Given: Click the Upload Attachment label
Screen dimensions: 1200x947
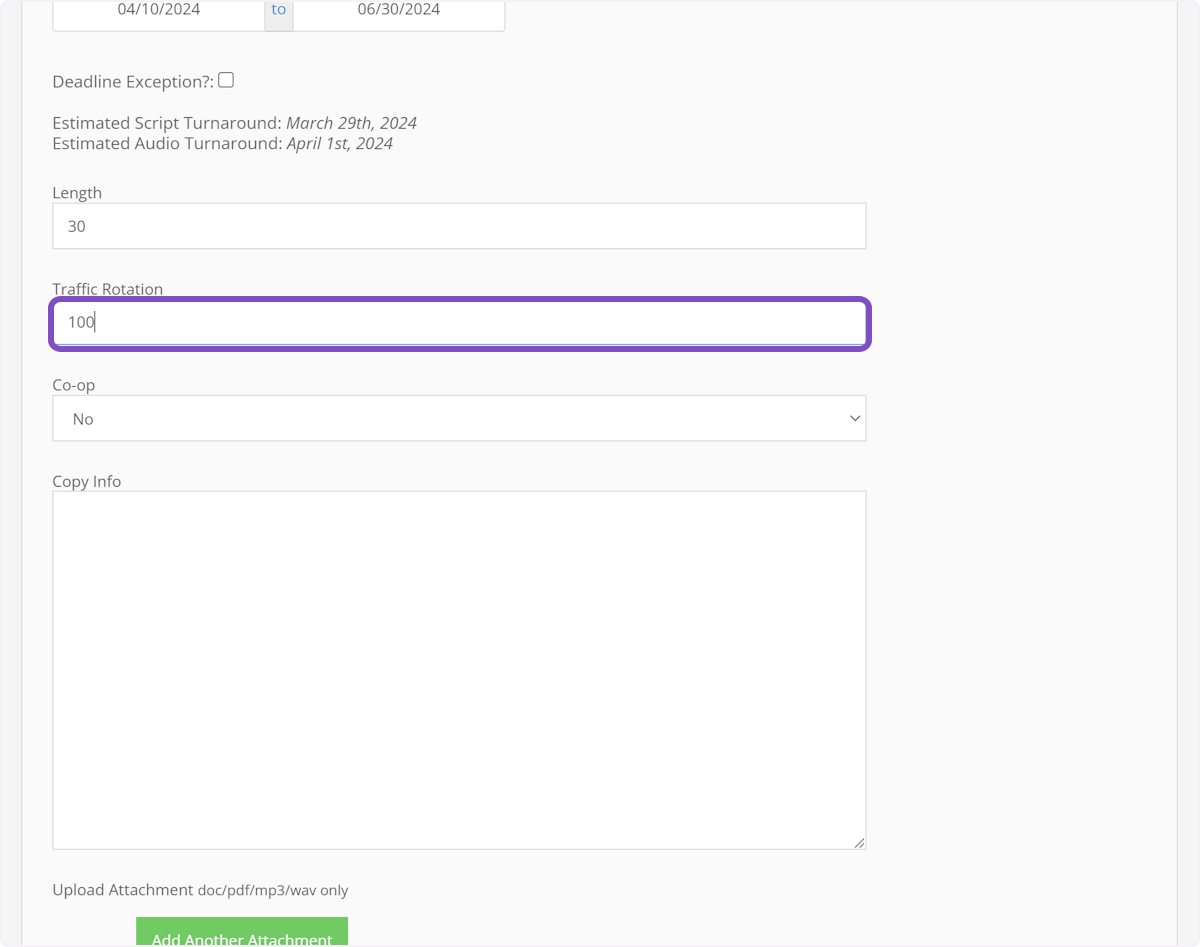Looking at the screenshot, I should click(122, 890).
